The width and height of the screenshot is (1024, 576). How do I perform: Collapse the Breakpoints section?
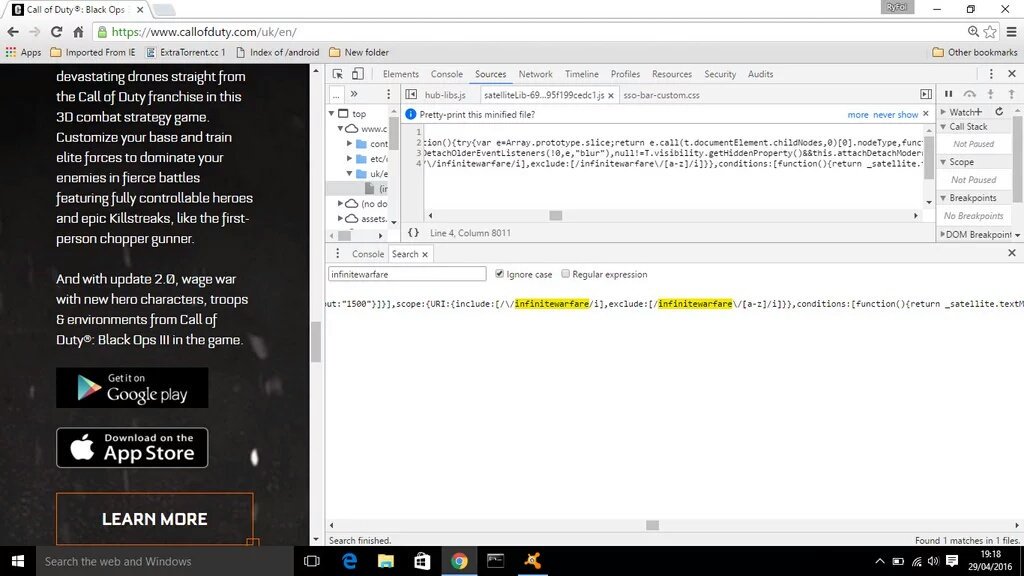[943, 198]
